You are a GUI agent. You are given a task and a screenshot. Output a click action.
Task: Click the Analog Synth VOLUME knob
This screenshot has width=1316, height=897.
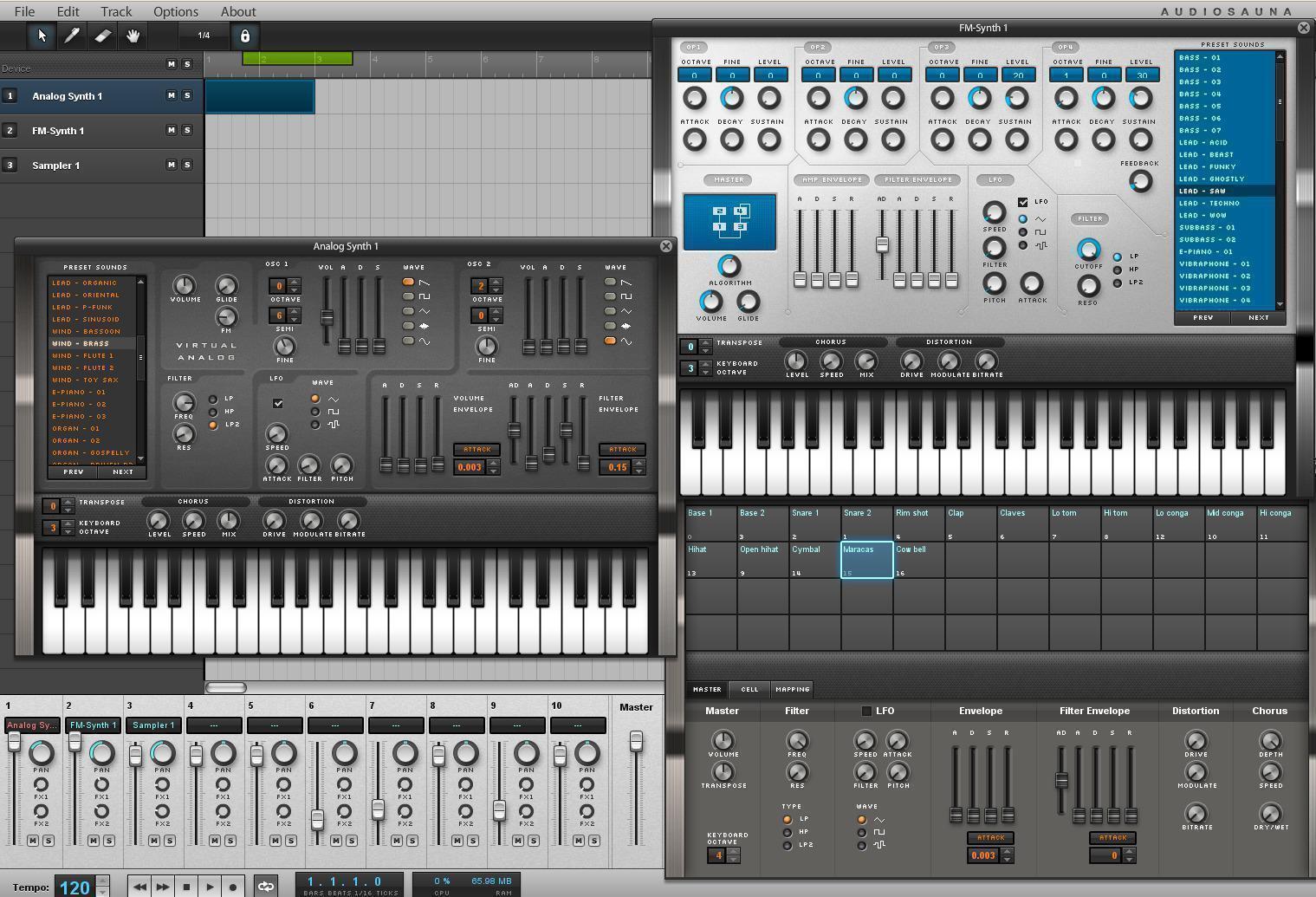click(184, 285)
